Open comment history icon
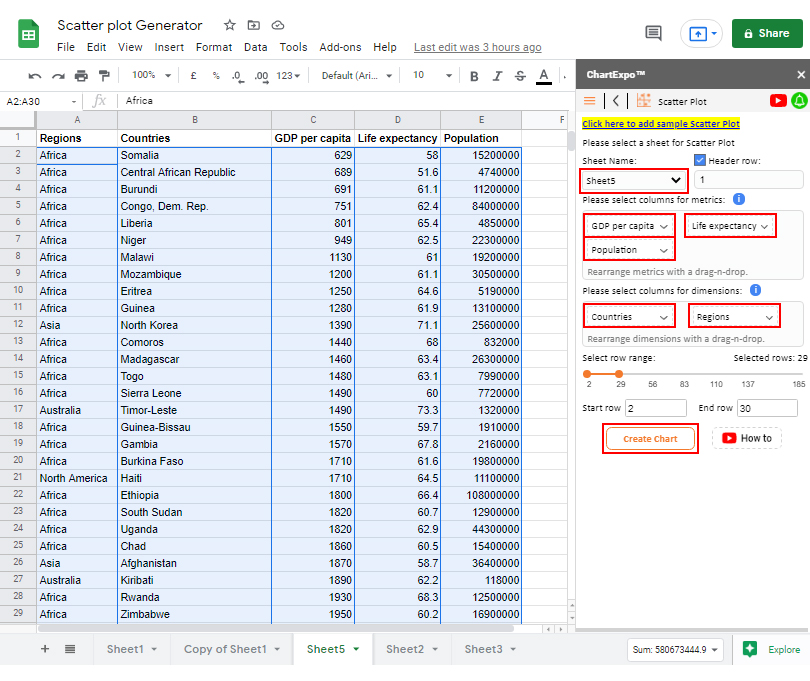The width and height of the screenshot is (810, 681). click(653, 34)
